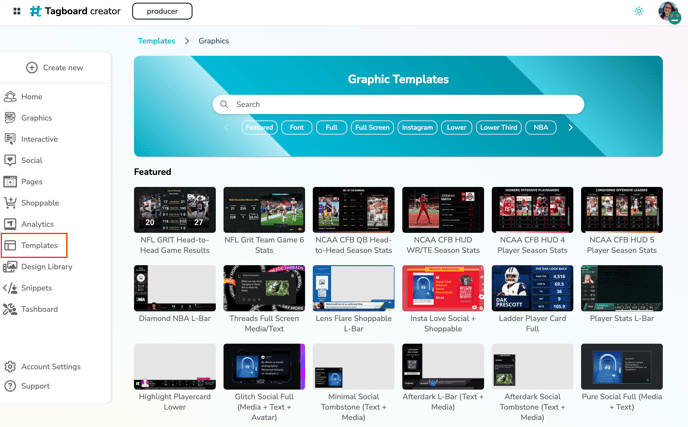This screenshot has height=427, width=688.
Task: Click the Create new label
Action: [63, 68]
